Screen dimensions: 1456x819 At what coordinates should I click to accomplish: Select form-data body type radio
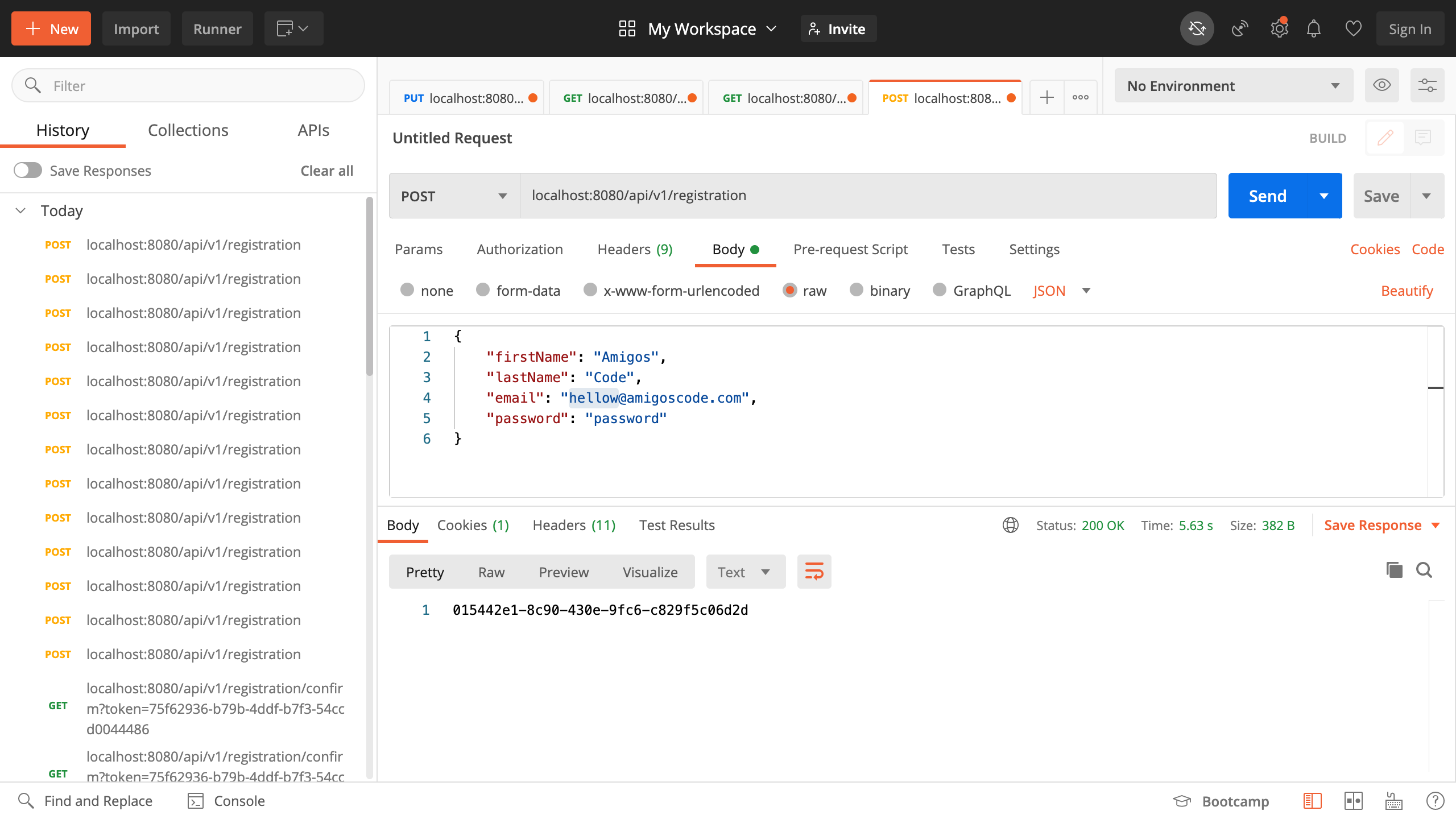tap(483, 290)
